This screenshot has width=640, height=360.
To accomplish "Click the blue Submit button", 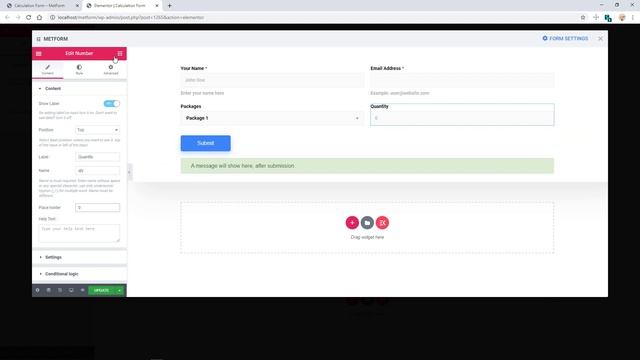I will pos(206,143).
